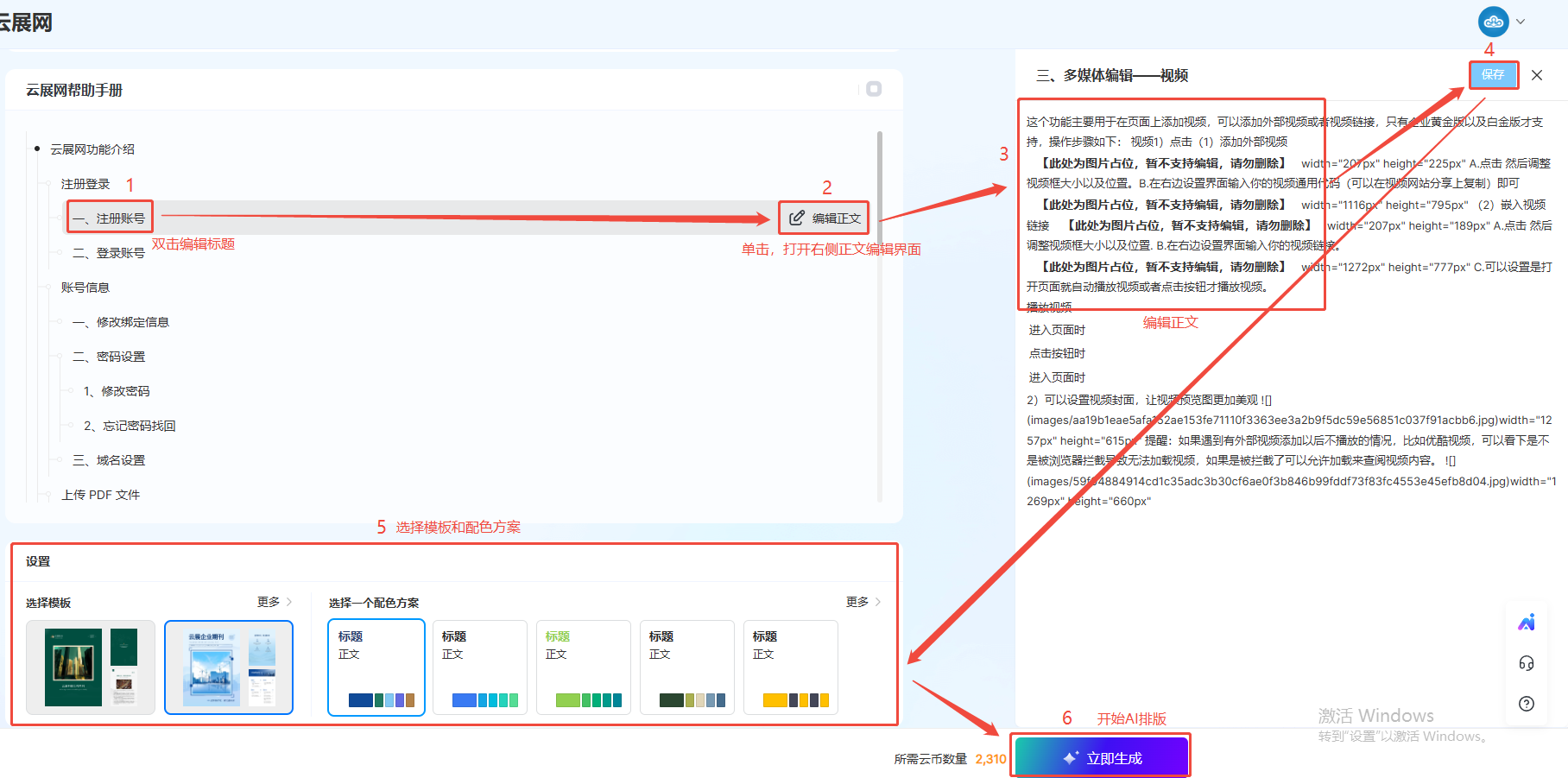Open the AI assistant icon in floating sidebar
This screenshot has width=1568, height=778.
pos(1527,622)
